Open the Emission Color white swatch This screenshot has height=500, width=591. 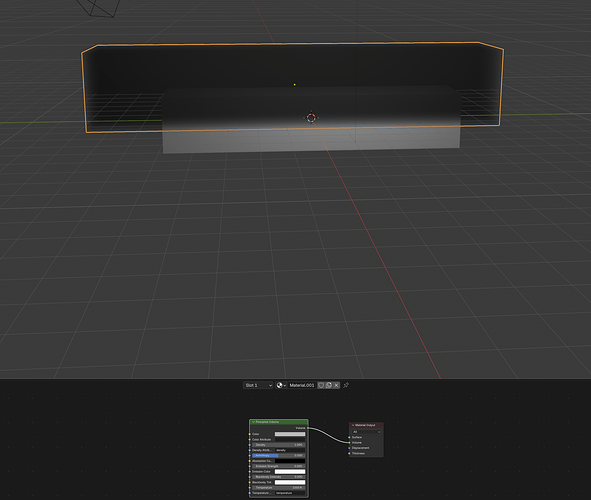(x=290, y=471)
